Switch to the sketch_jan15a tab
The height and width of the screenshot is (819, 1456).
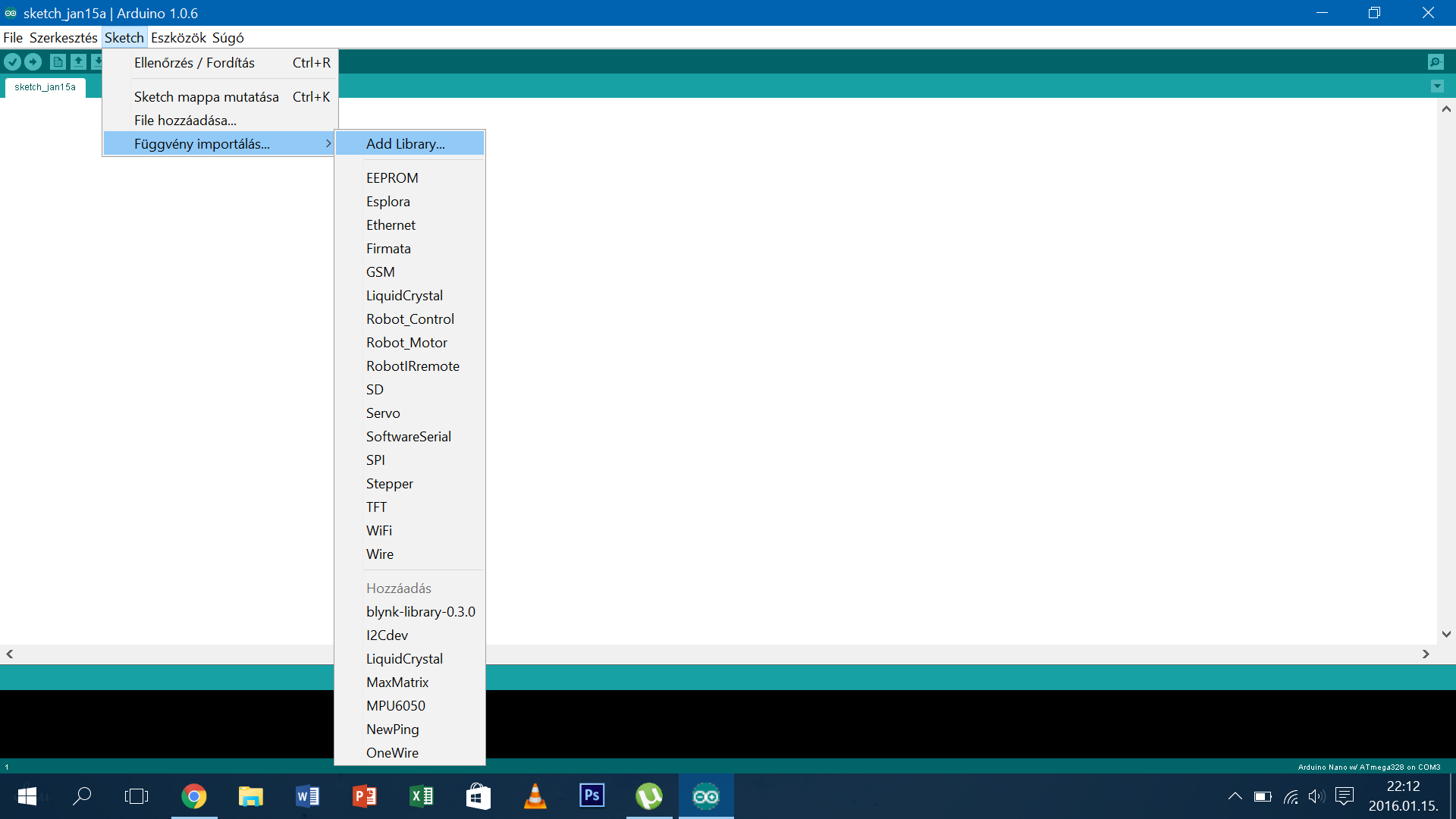tap(45, 87)
